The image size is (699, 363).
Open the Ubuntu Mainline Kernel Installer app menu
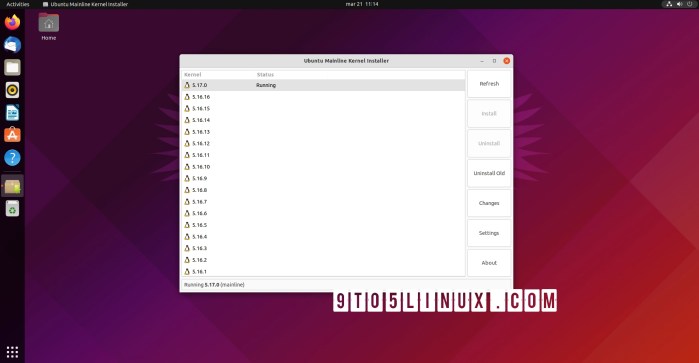pos(85,4)
